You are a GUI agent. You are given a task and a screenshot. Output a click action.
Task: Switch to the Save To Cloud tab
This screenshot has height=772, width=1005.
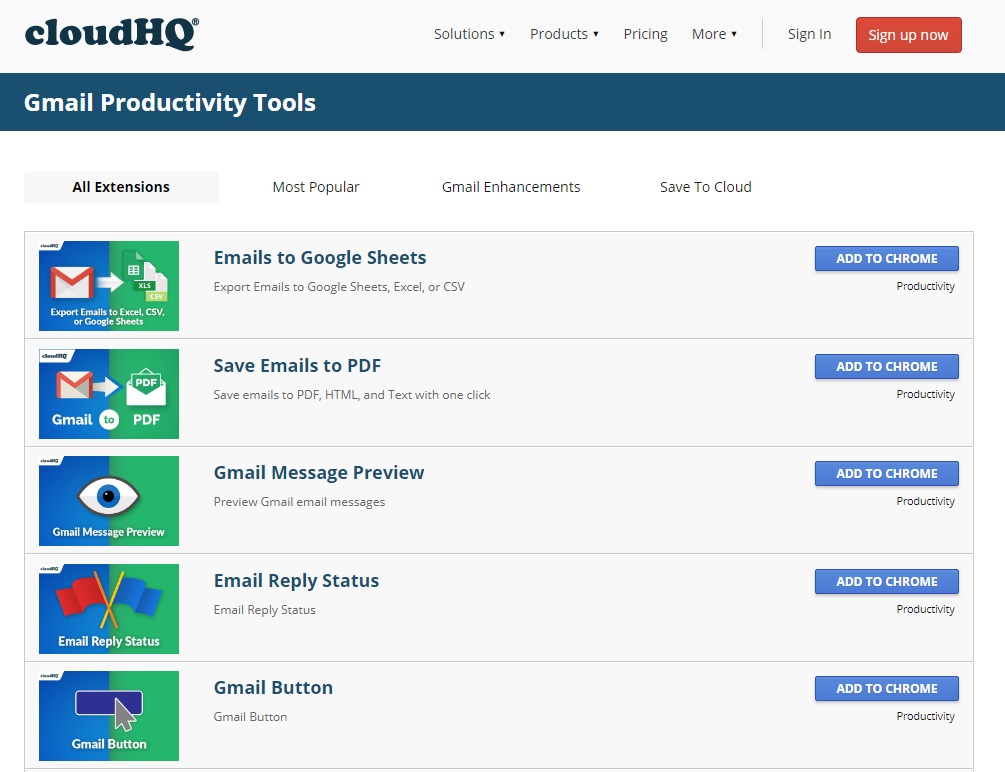(706, 187)
